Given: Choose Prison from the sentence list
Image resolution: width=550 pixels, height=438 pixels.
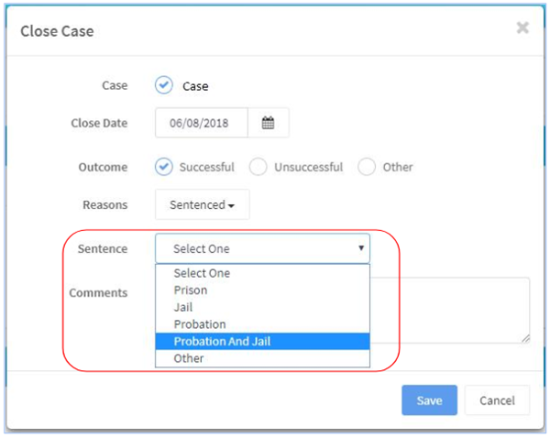Looking at the screenshot, I should click(x=262, y=290).
